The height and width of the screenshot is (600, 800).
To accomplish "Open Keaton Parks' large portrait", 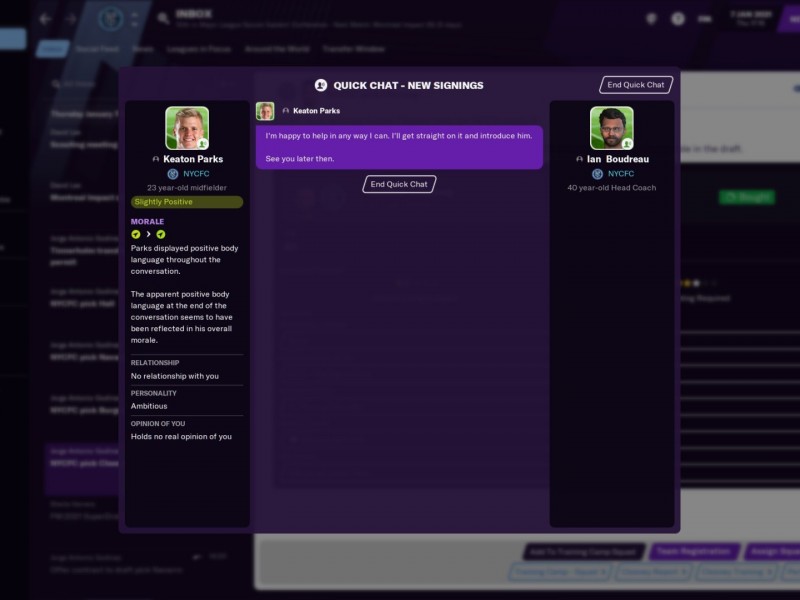I will [187, 128].
